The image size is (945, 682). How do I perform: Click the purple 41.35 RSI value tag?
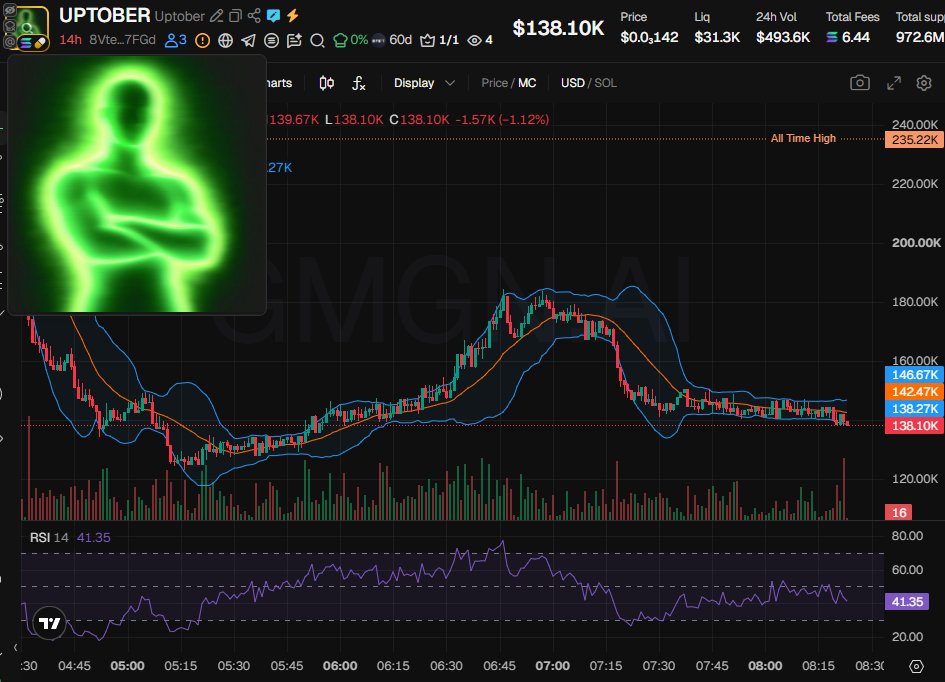coord(907,601)
